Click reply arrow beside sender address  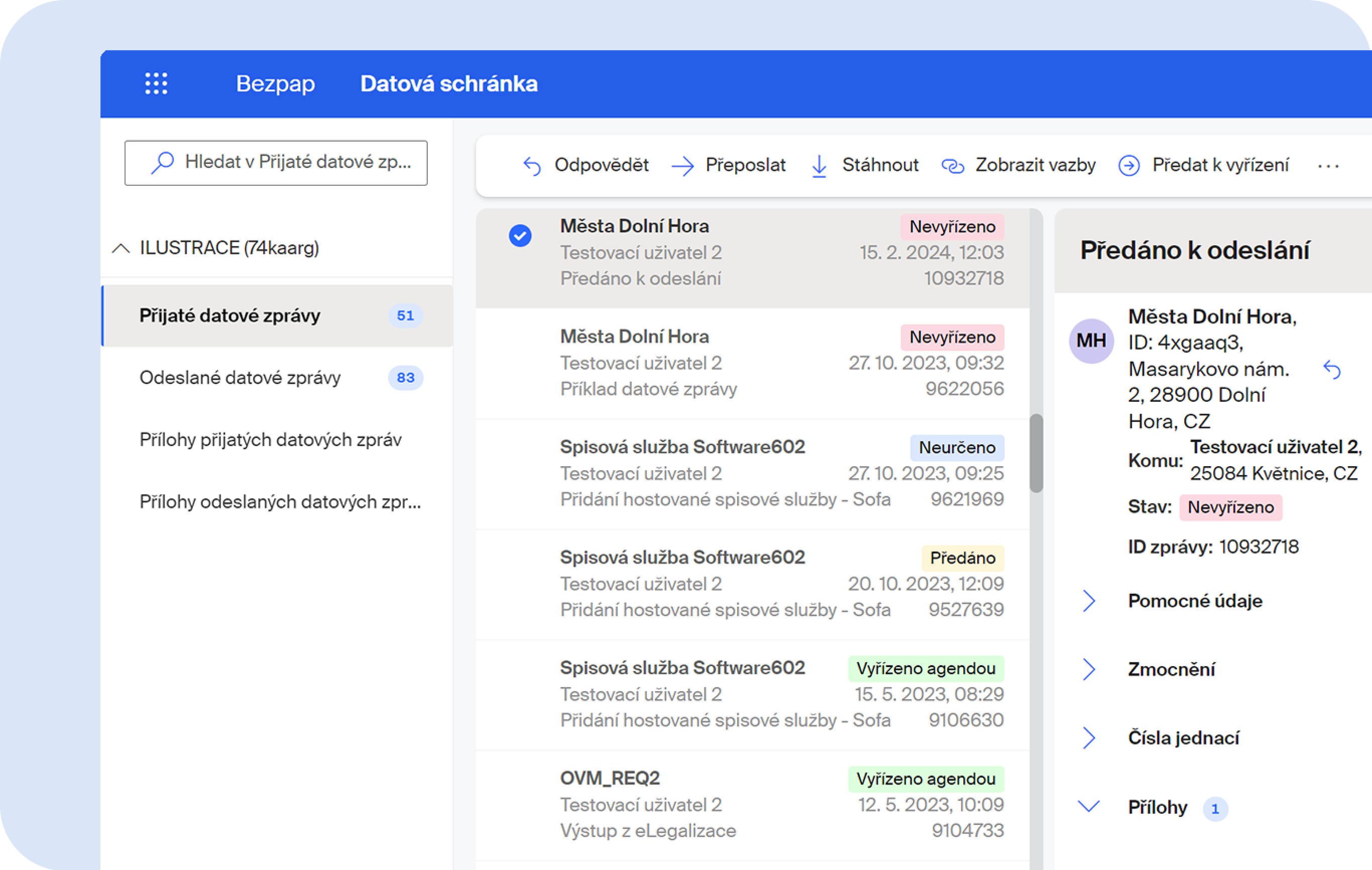click(1331, 369)
